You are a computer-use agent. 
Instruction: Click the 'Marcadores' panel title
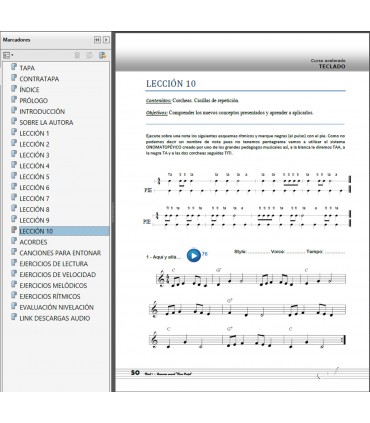[16, 40]
